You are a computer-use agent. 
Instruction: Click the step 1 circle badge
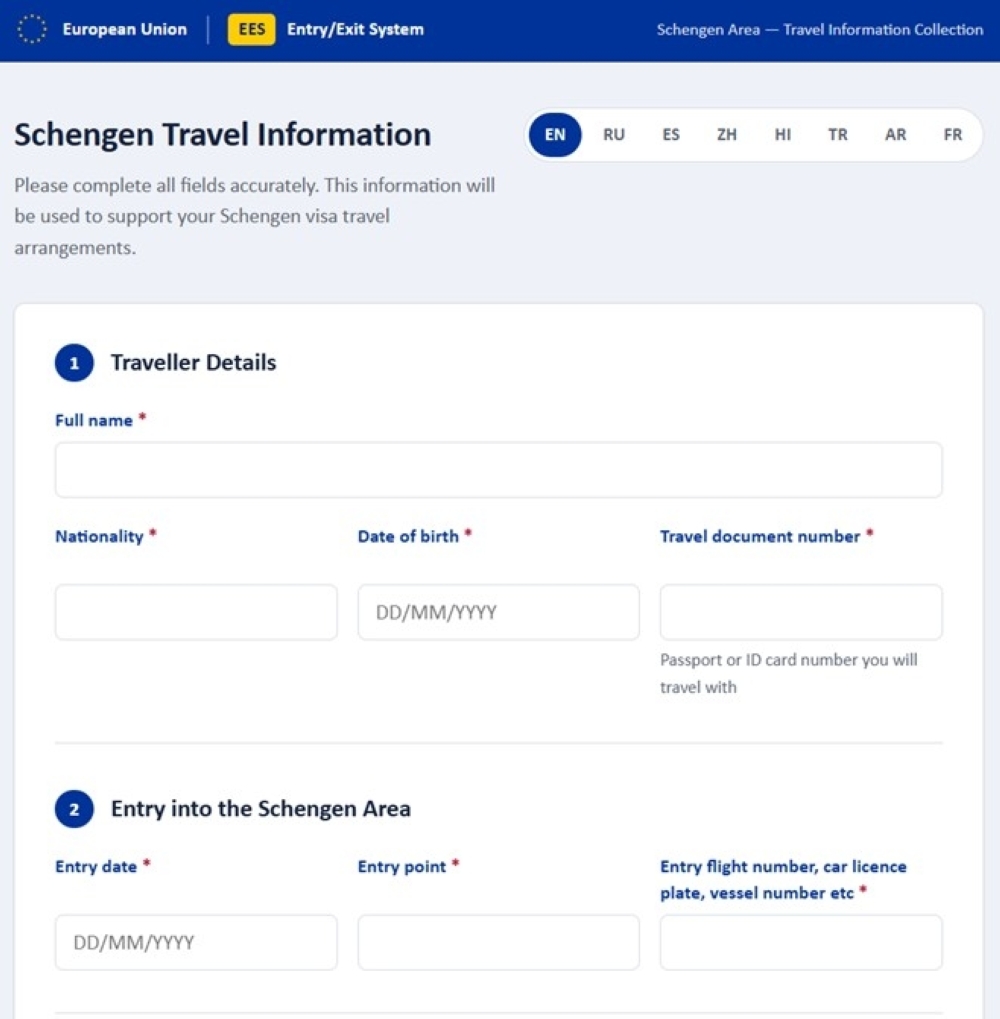coord(74,363)
